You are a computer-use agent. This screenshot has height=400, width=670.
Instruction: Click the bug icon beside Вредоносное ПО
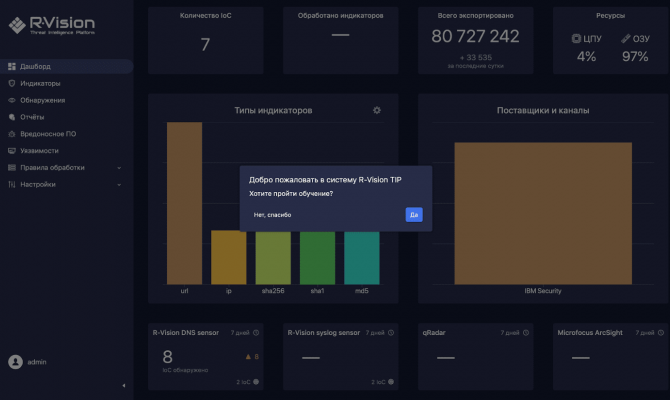[x=12, y=134]
